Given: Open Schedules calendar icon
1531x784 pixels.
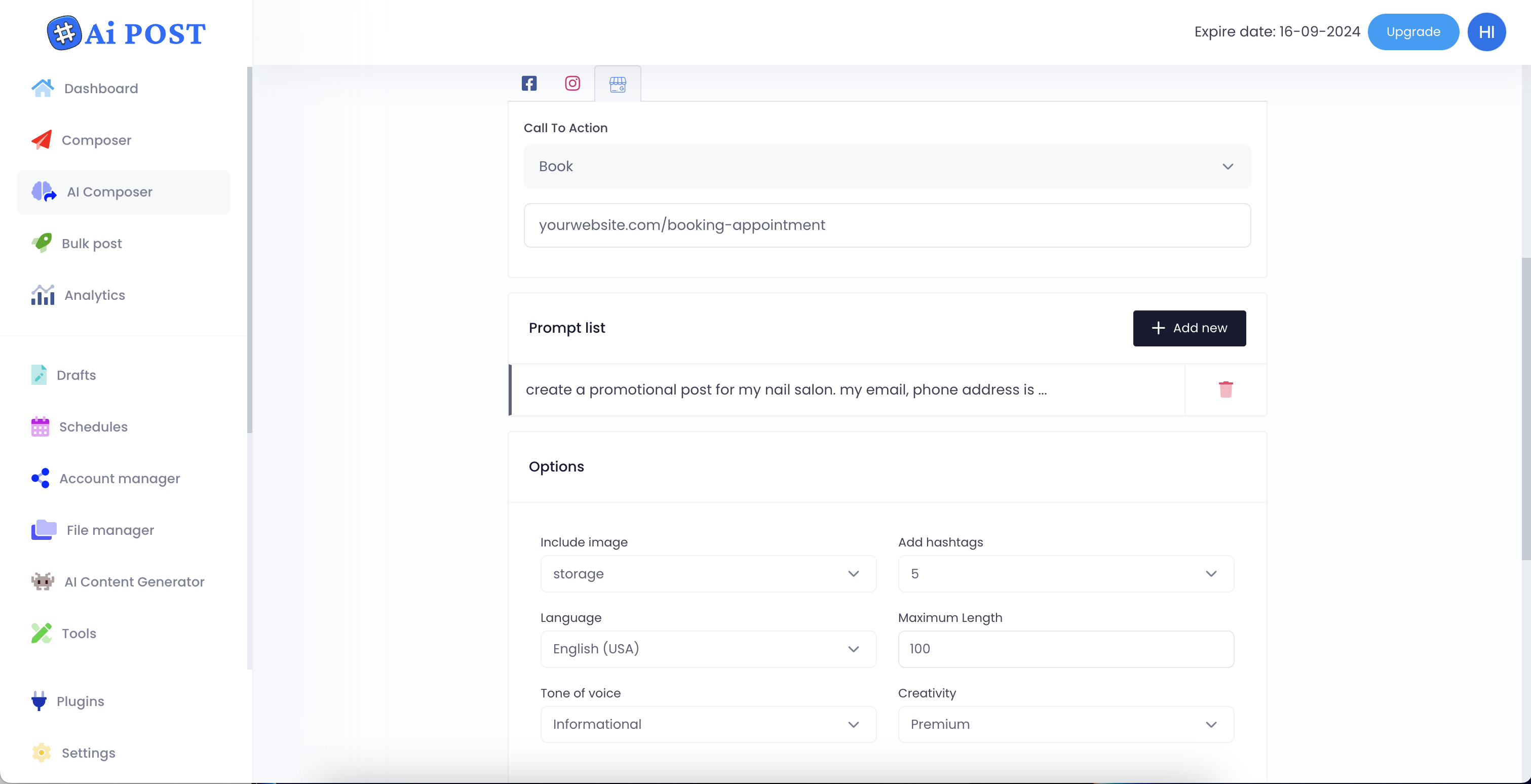Looking at the screenshot, I should [40, 426].
